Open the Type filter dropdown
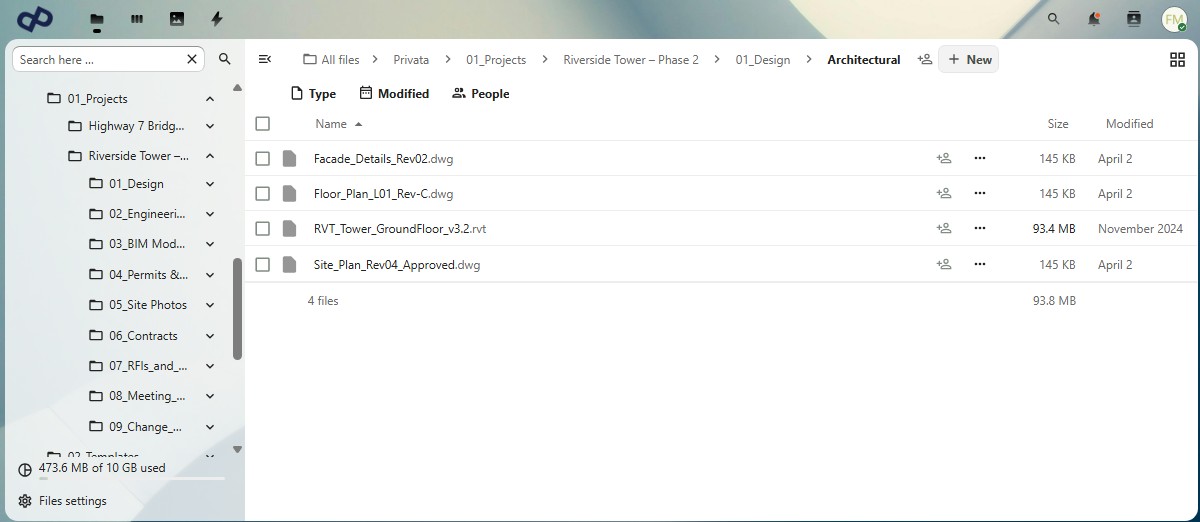The height and width of the screenshot is (522, 1200). point(313,94)
